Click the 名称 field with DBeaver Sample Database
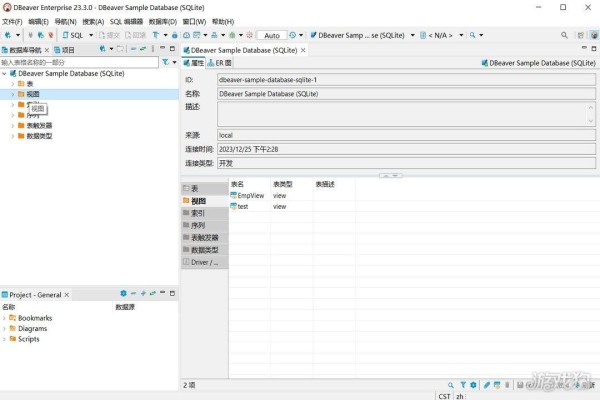The width and height of the screenshot is (600, 400). click(x=406, y=94)
